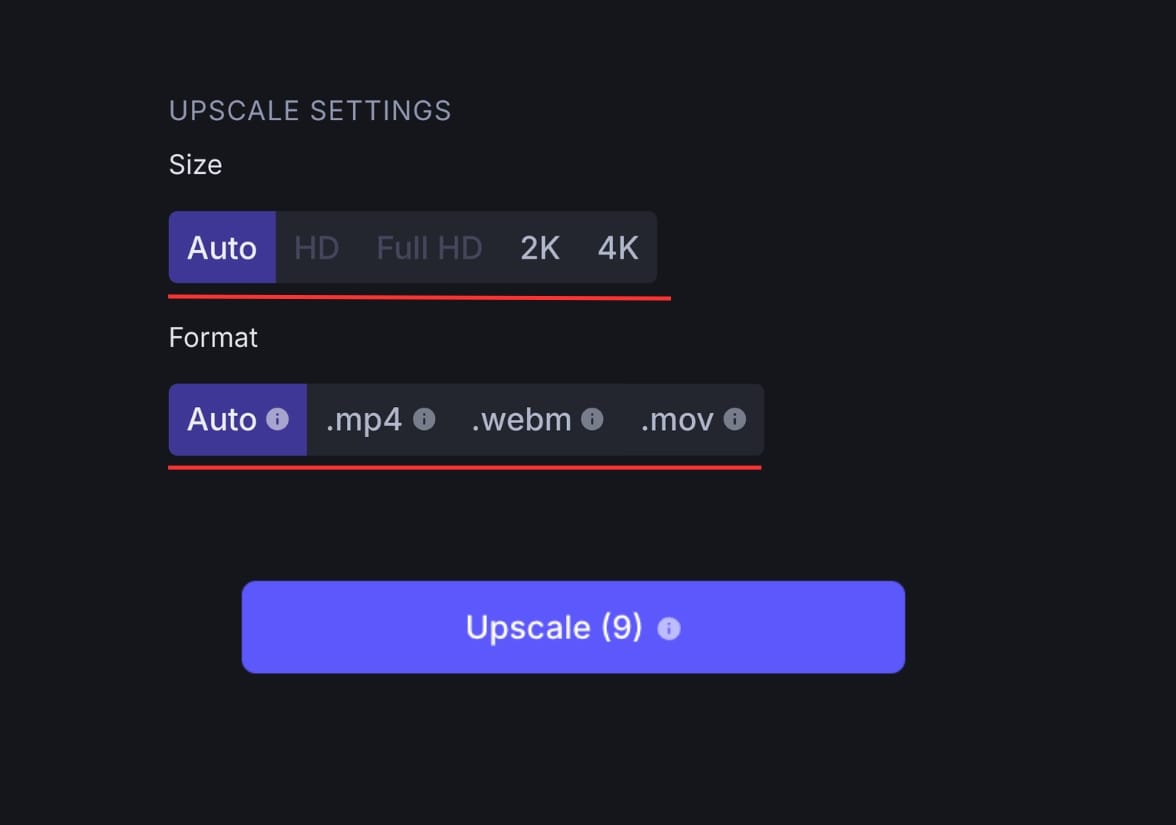Click the Size section label

coord(195,164)
